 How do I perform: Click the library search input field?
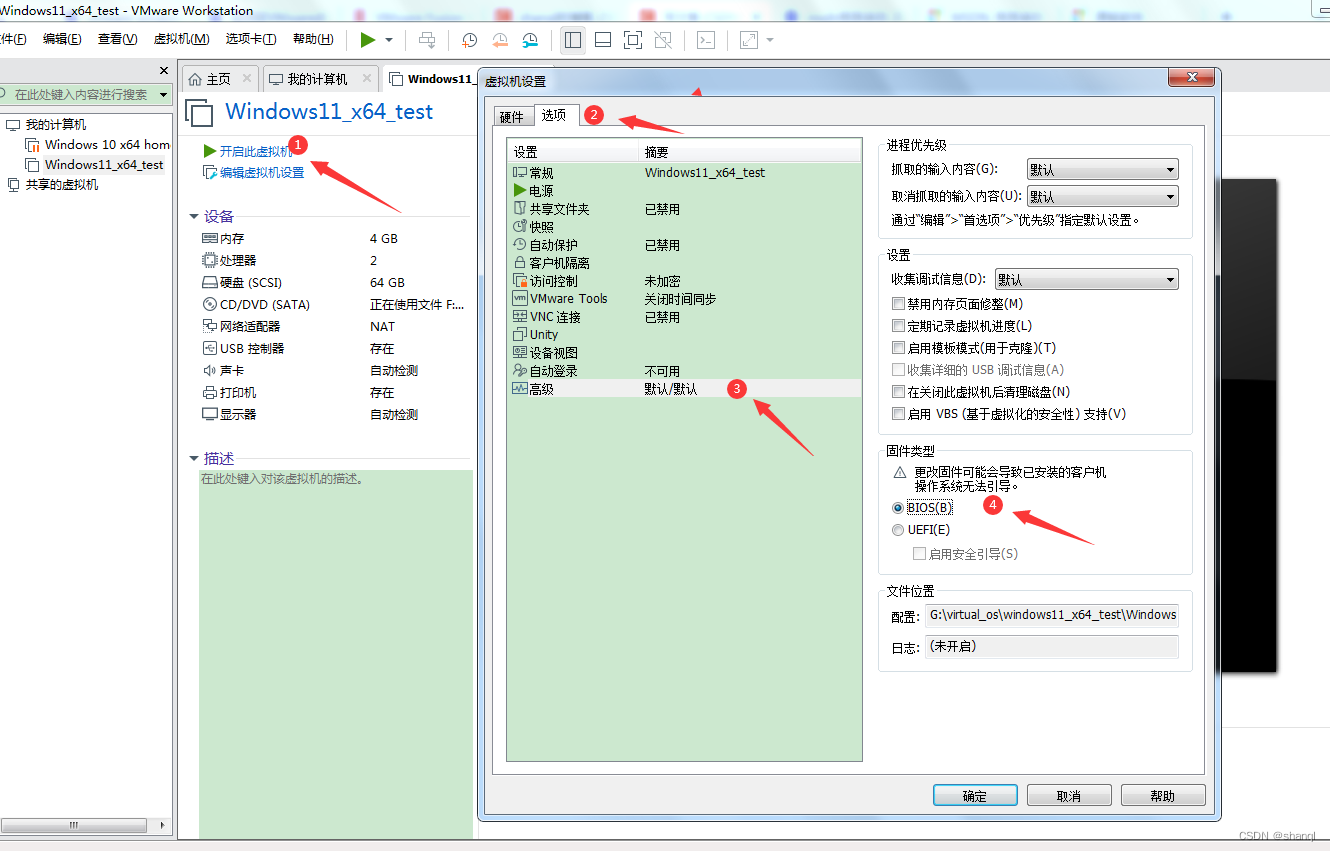(x=80, y=94)
